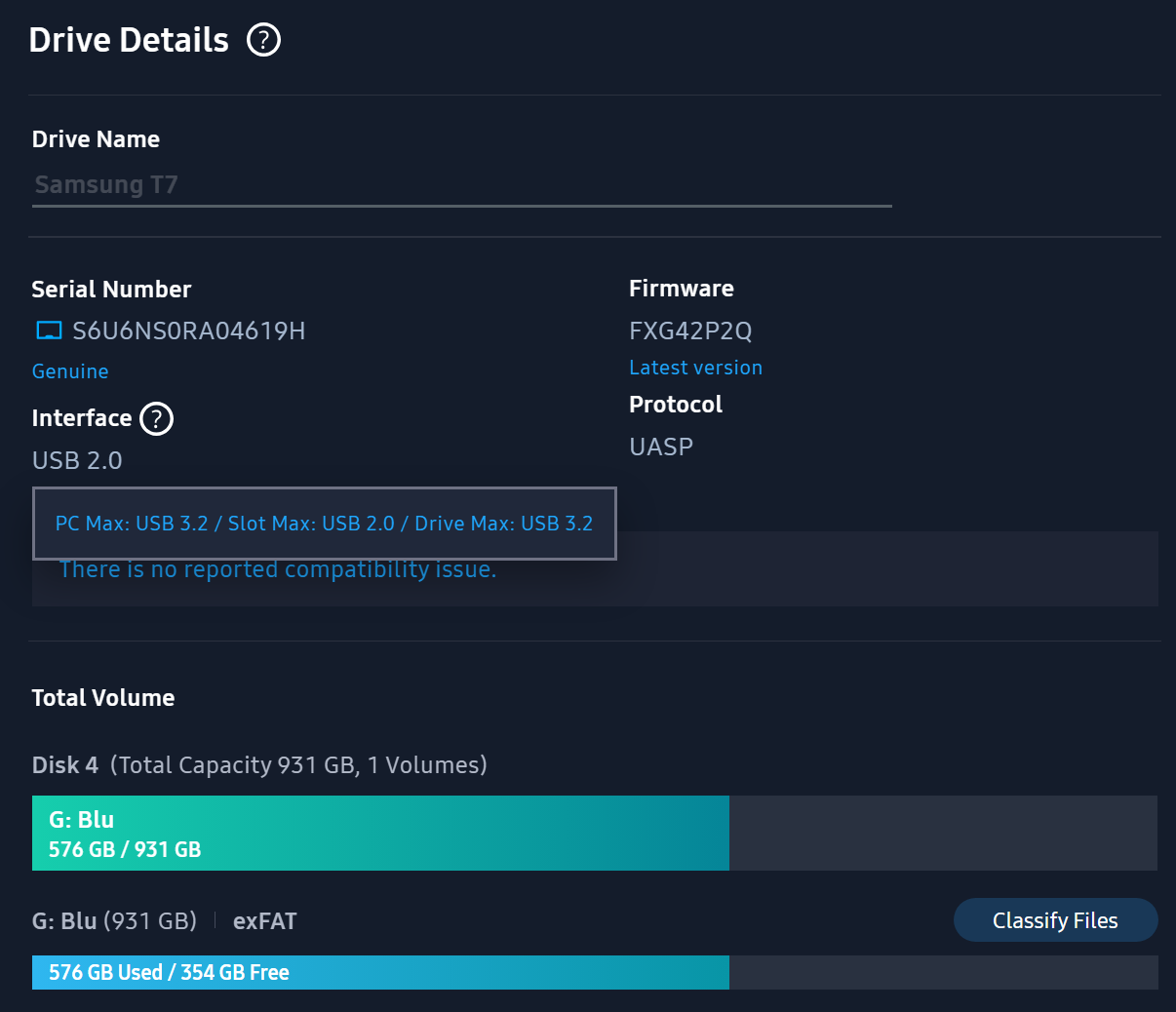Open the Latest version firmware link
This screenshot has height=1012, width=1176.
[x=695, y=368]
